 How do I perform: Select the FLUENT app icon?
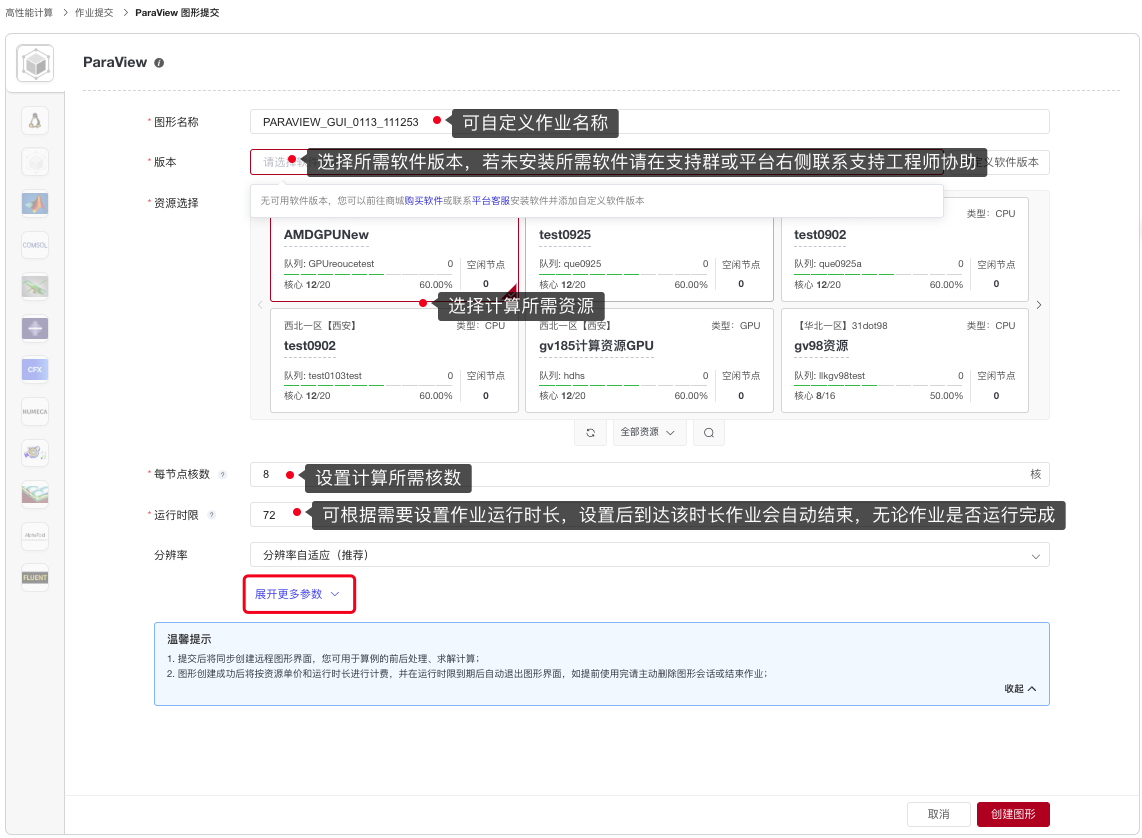[x=35, y=577]
